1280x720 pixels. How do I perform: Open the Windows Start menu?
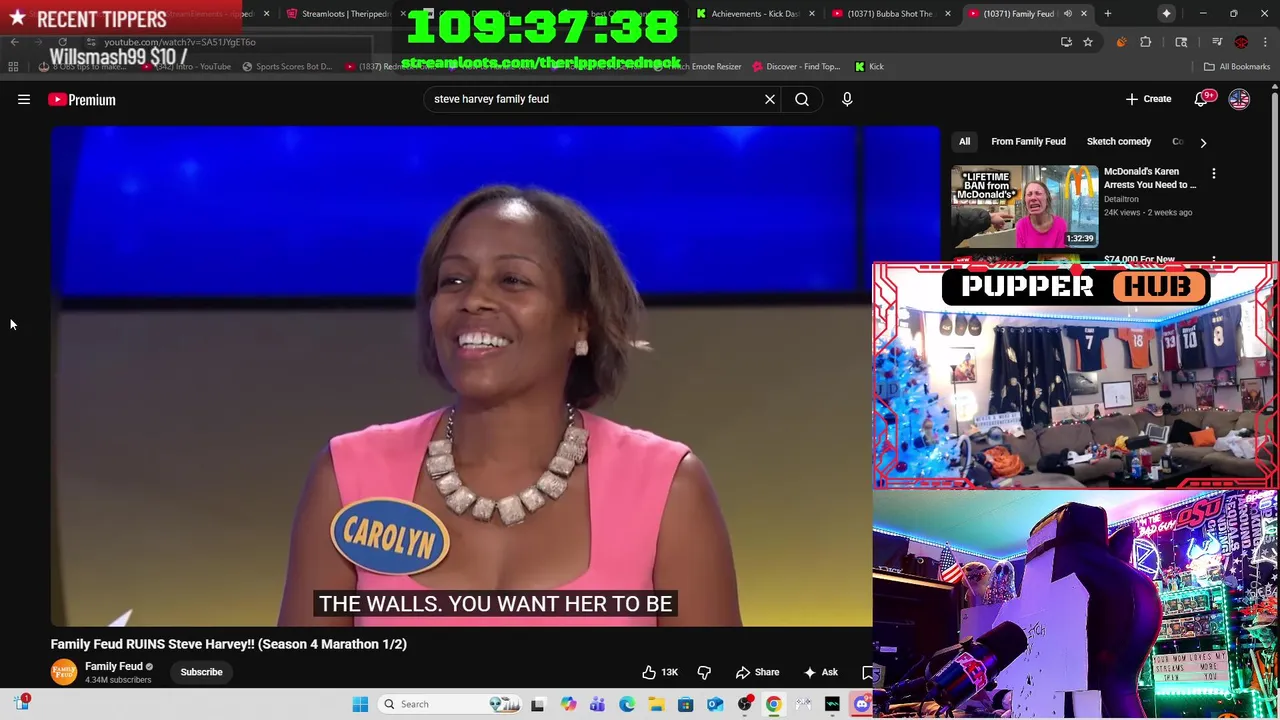click(x=360, y=704)
